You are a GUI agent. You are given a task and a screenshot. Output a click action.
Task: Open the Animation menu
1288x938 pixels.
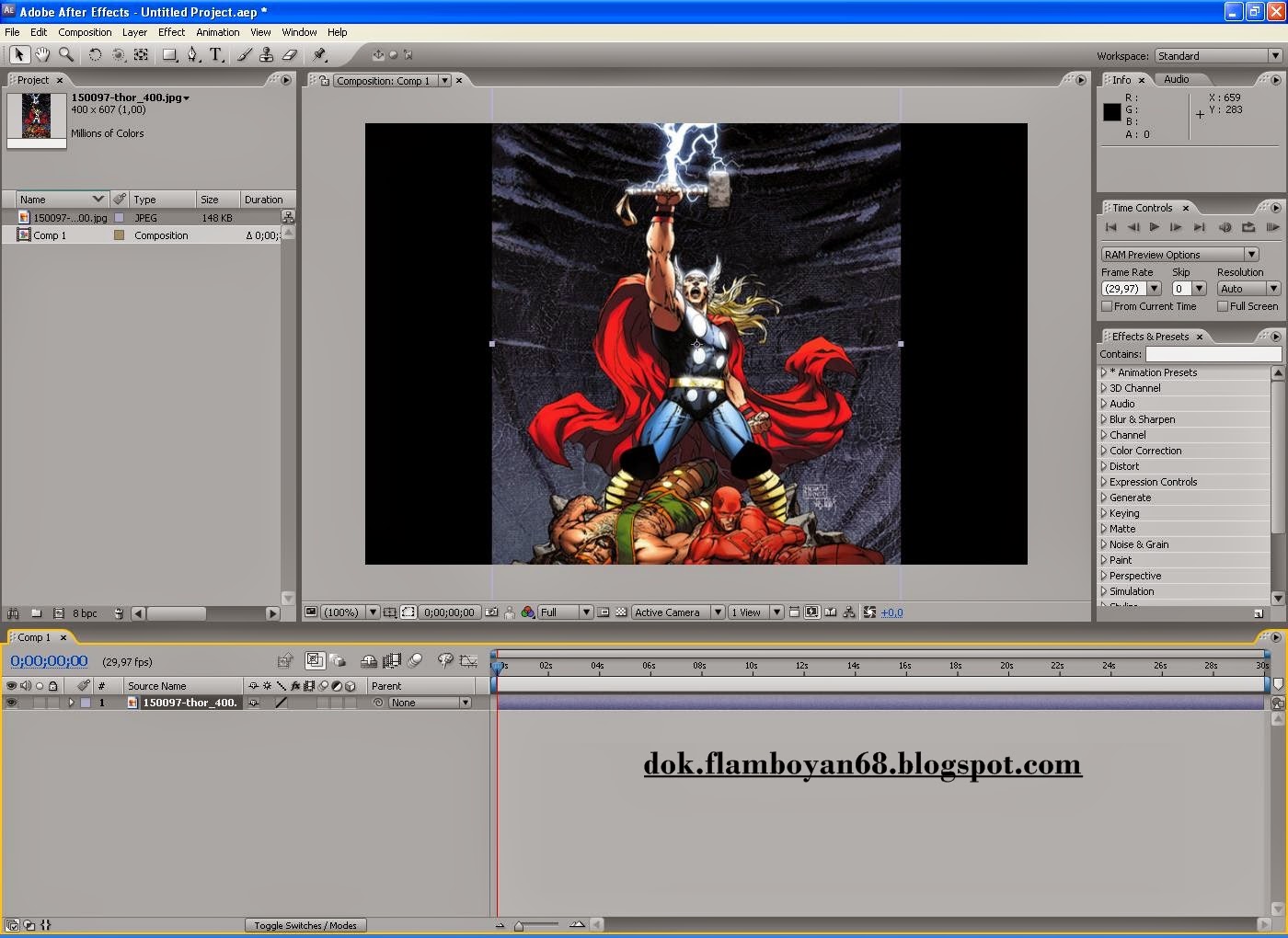(218, 32)
